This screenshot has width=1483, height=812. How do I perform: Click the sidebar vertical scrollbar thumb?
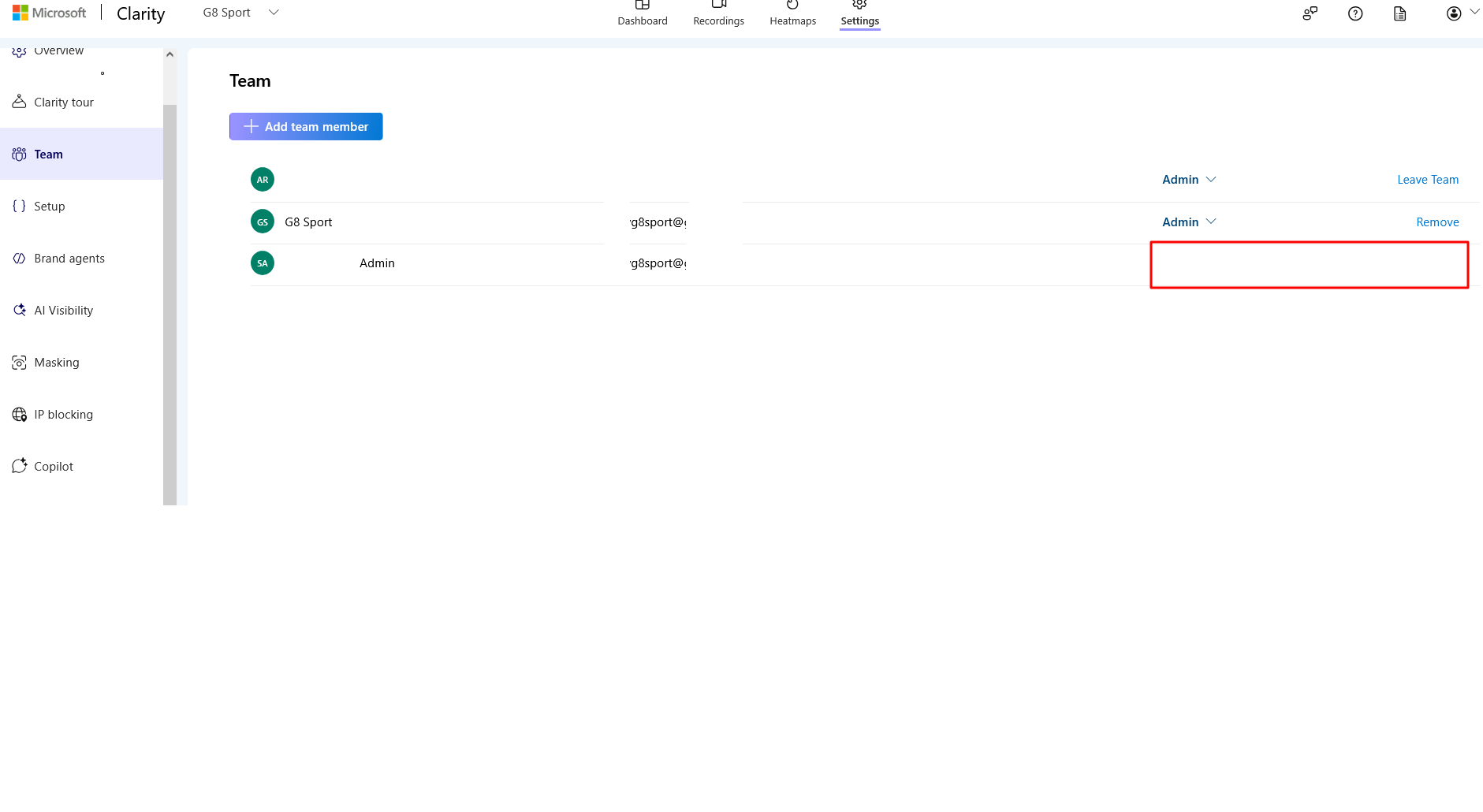tap(170, 304)
